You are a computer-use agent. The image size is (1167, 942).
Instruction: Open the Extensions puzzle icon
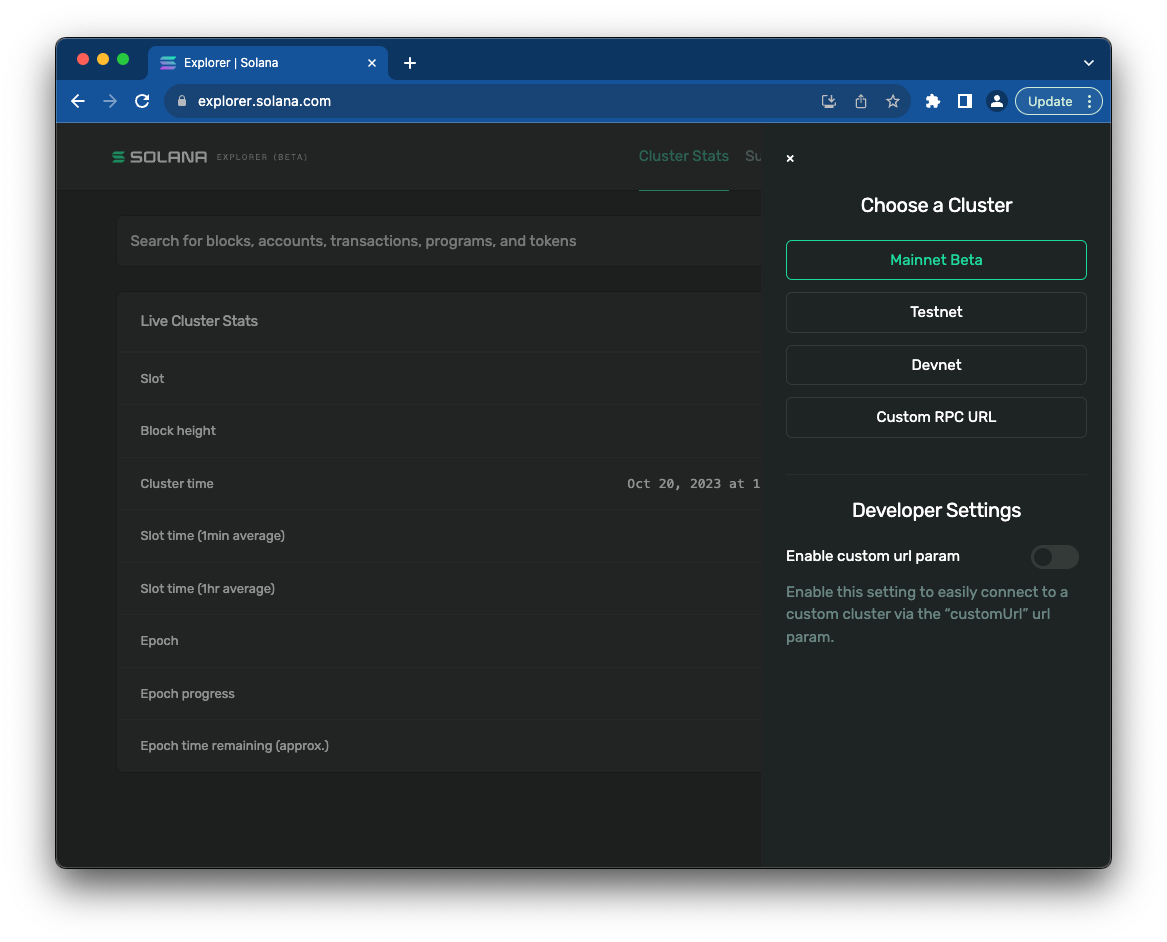(933, 101)
